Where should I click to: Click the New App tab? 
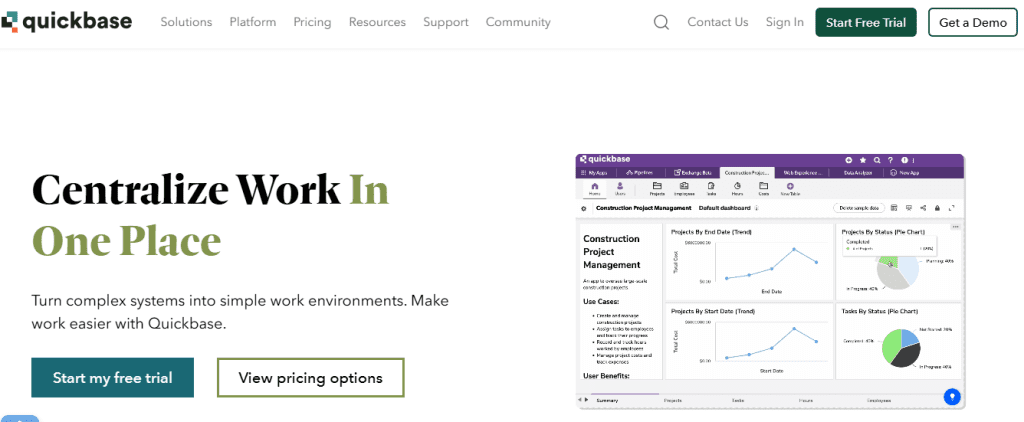(904, 173)
